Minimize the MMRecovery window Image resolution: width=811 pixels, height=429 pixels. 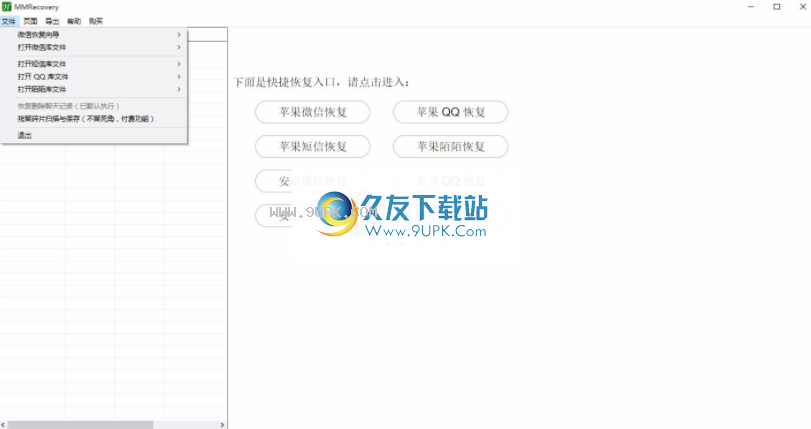[751, 7]
